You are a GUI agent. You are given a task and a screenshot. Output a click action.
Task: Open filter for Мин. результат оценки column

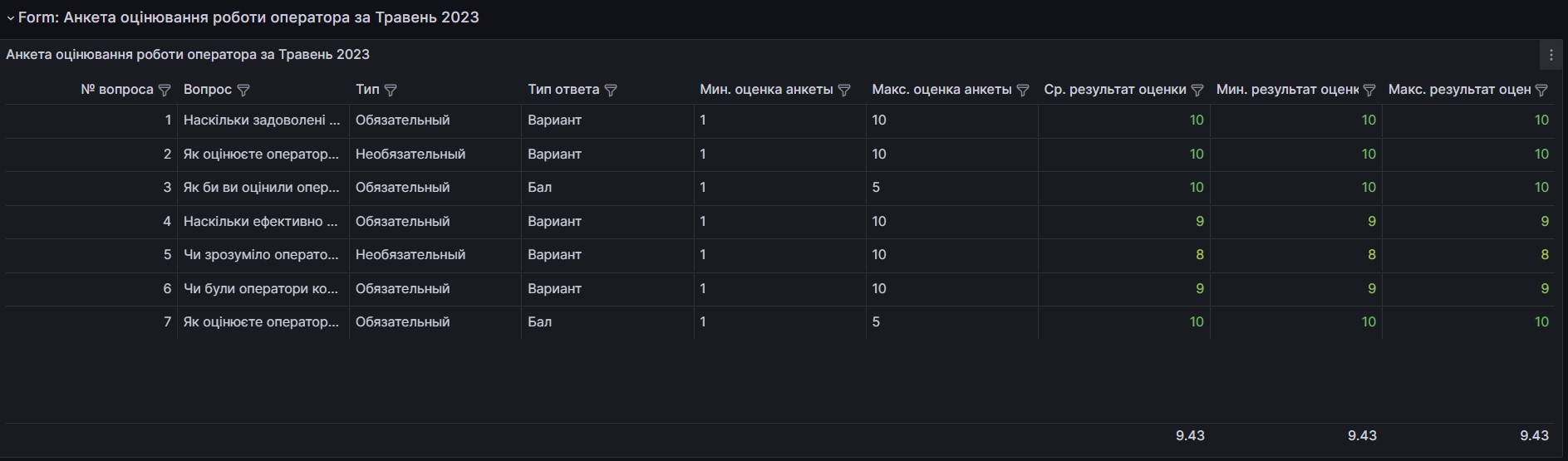click(1369, 90)
